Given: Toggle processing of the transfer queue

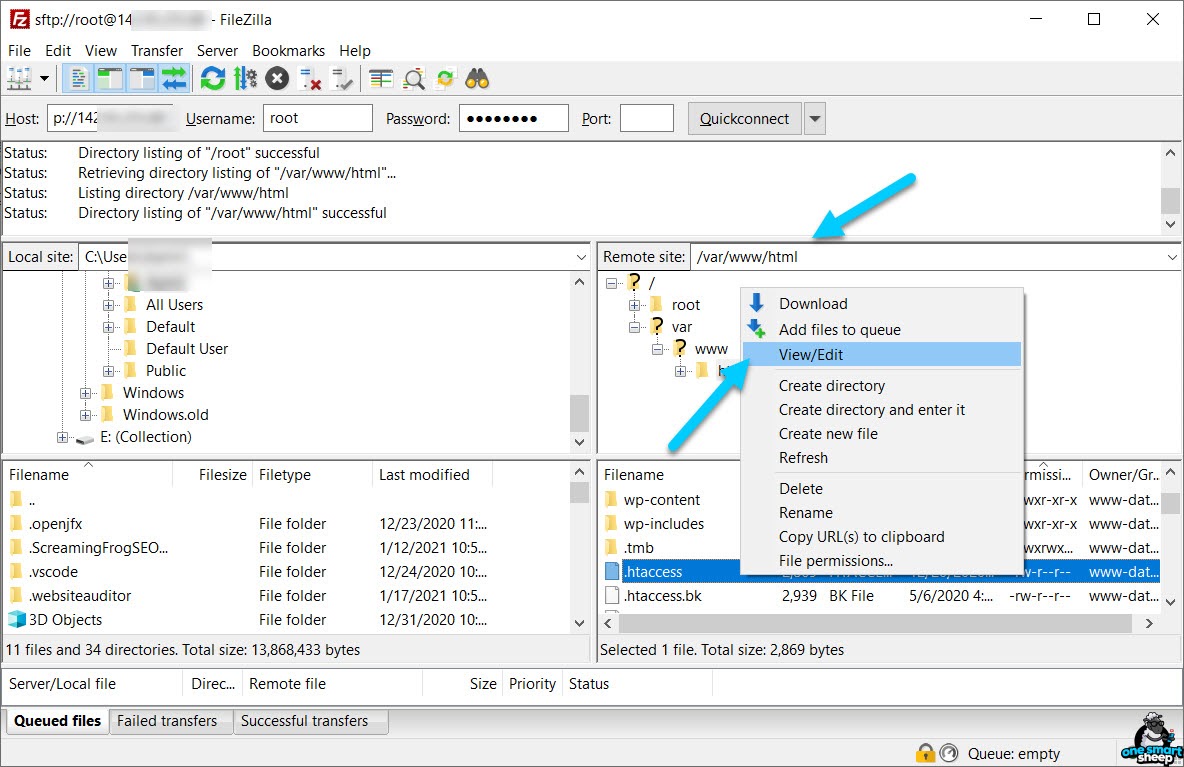Looking at the screenshot, I should 245,79.
